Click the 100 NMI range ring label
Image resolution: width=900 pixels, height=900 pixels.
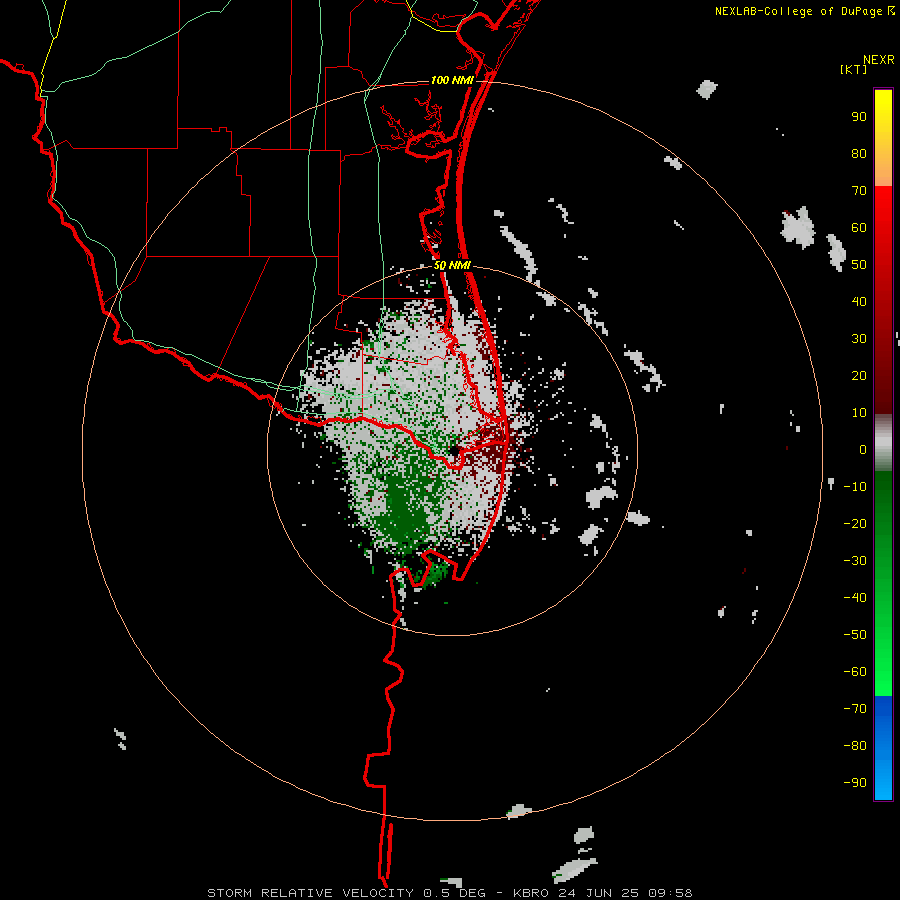[452, 80]
